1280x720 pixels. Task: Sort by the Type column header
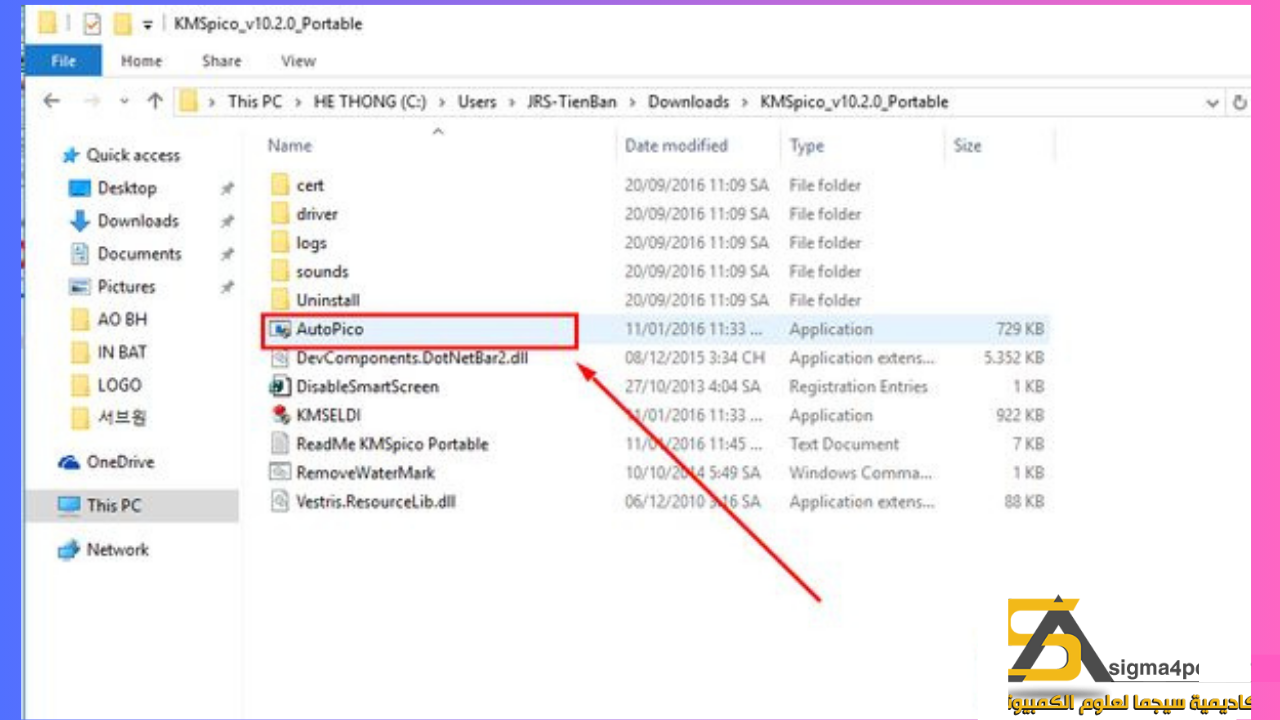tap(807, 146)
